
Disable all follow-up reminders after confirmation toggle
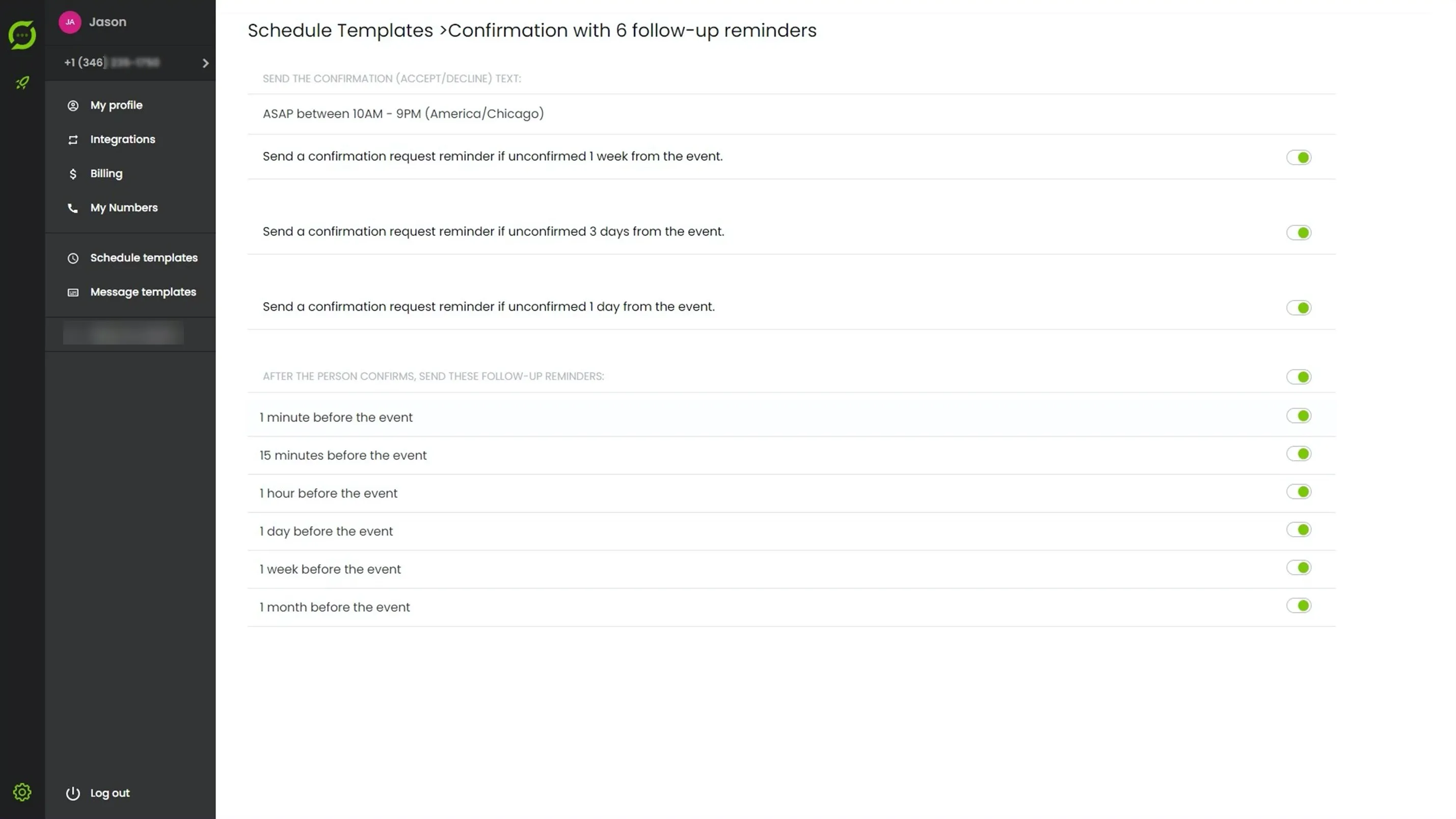click(1298, 377)
